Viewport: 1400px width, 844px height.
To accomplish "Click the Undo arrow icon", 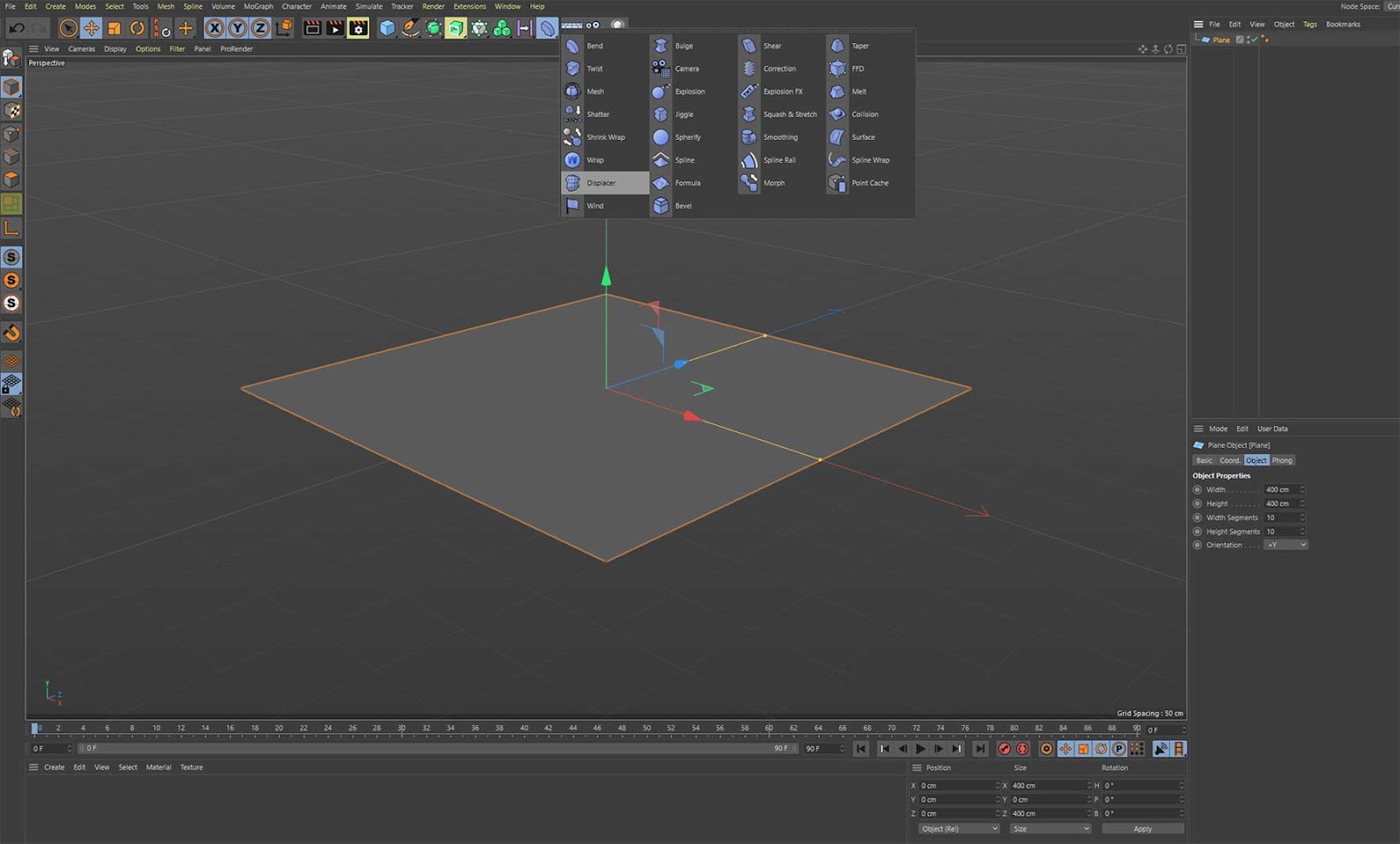I will pyautogui.click(x=17, y=28).
